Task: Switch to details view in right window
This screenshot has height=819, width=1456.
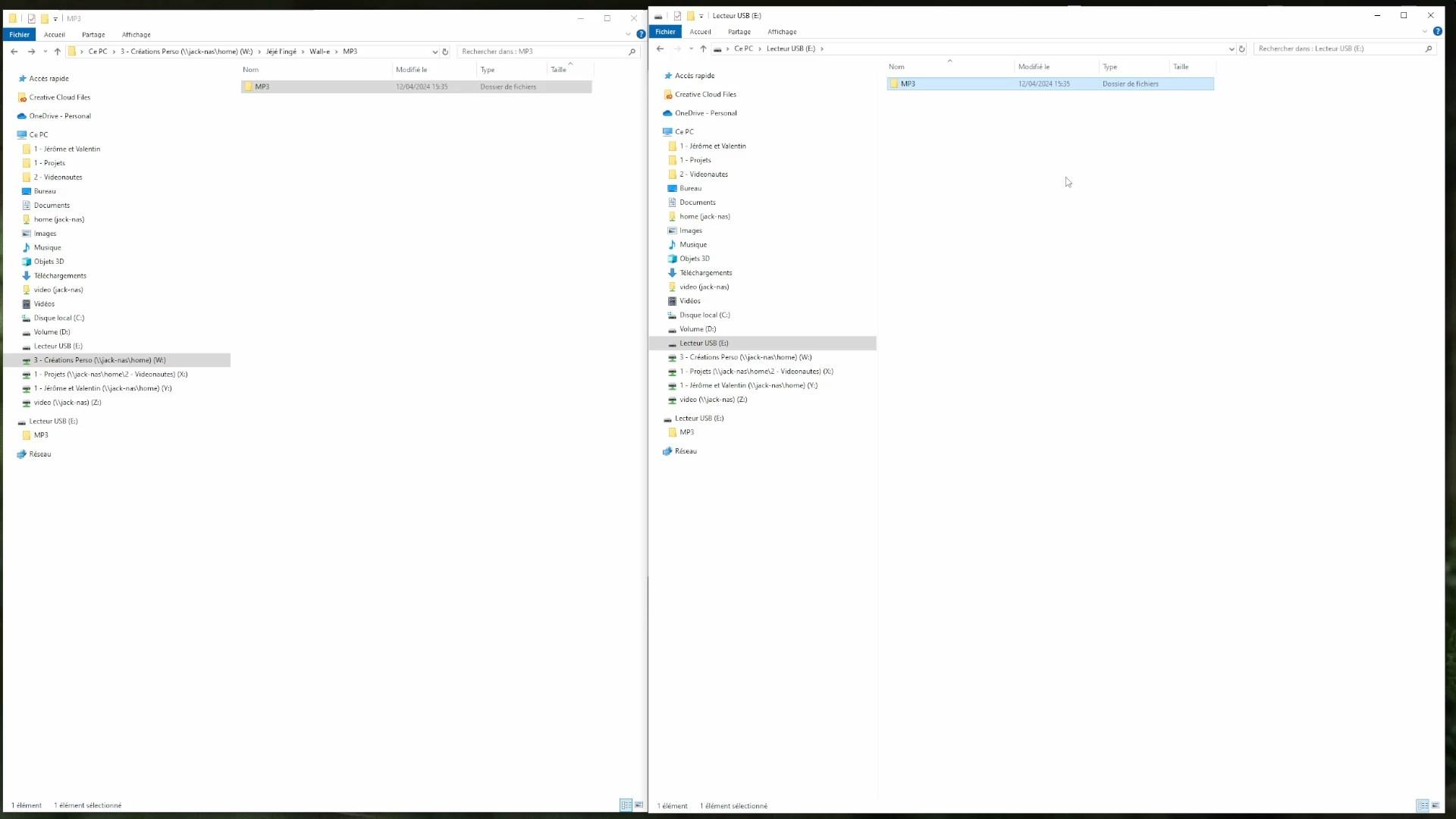Action: coord(1423,805)
